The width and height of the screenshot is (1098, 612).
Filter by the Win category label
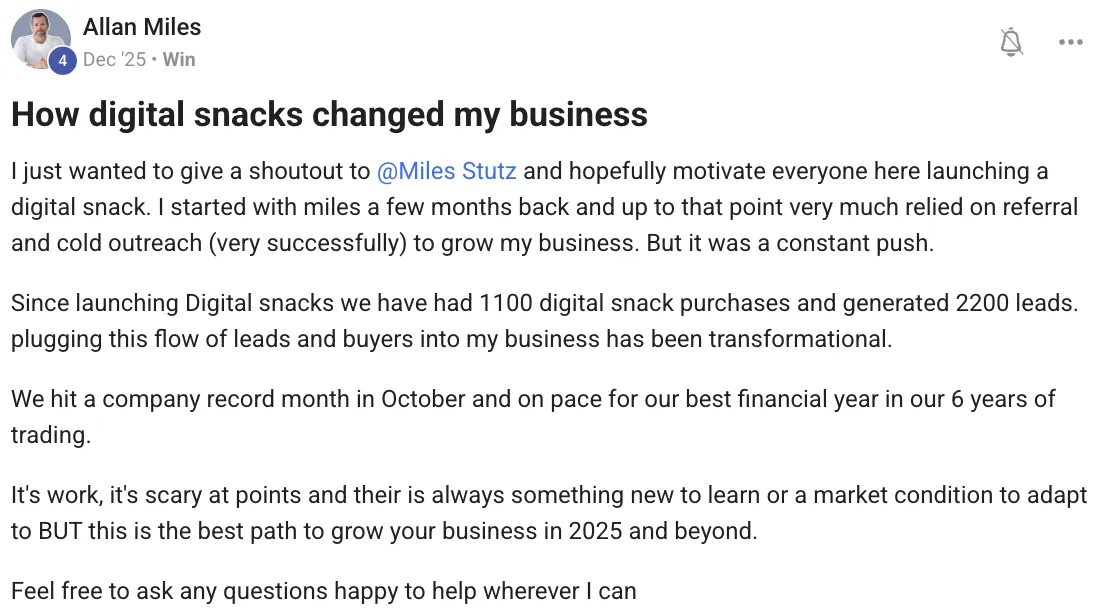tap(179, 60)
